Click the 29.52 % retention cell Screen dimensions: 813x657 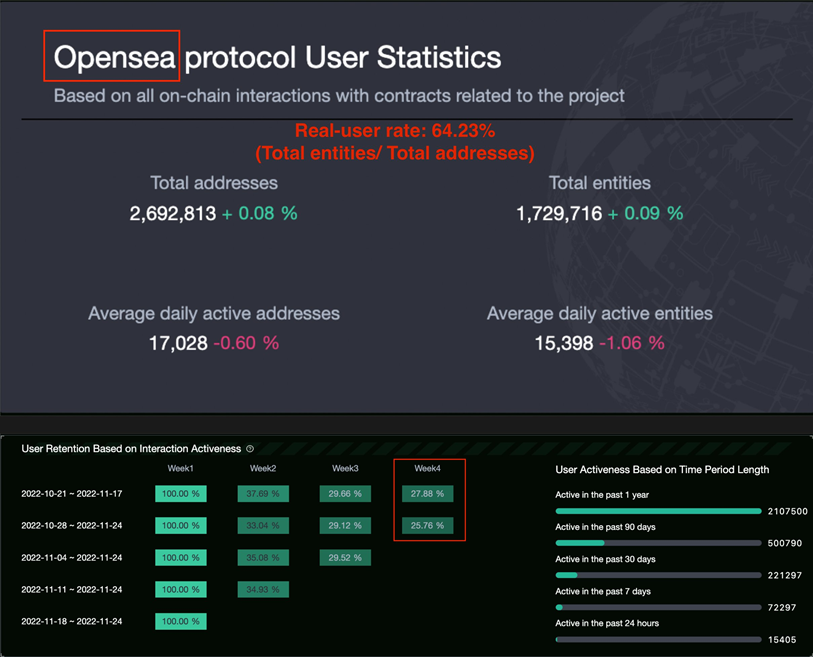tap(345, 557)
